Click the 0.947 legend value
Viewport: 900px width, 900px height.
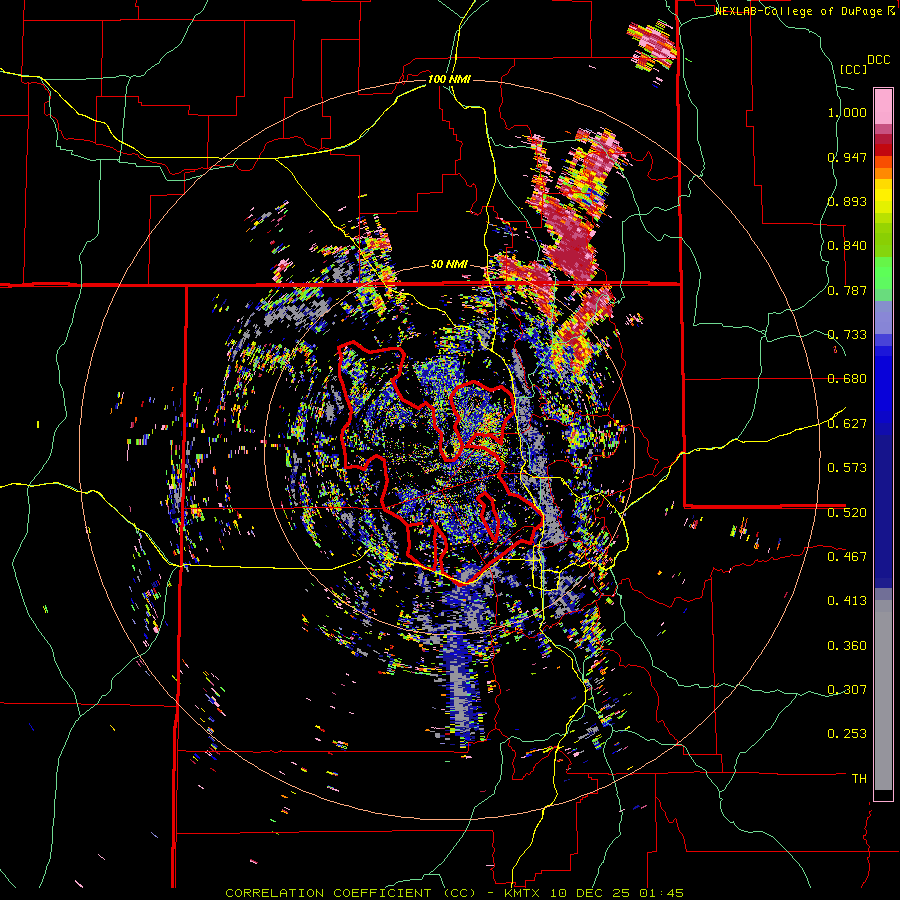pyautogui.click(x=847, y=157)
